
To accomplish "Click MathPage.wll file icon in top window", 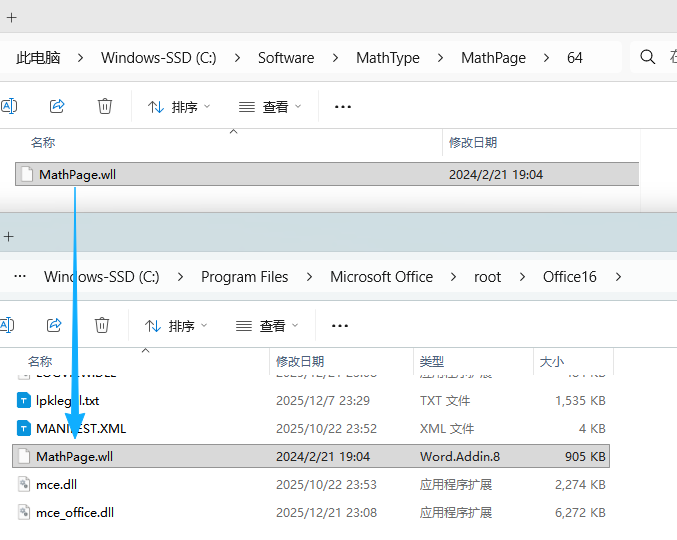I will point(27,174).
